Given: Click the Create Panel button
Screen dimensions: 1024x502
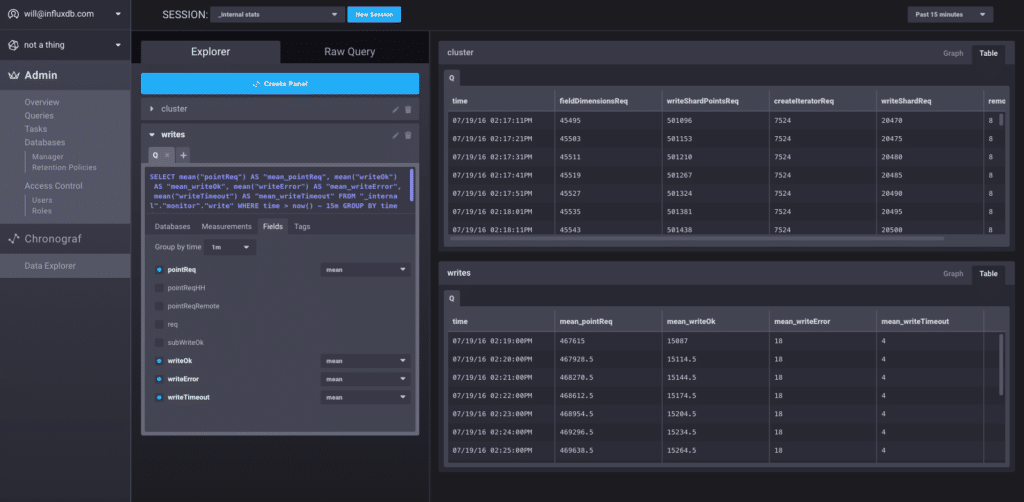Looking at the screenshot, I should point(280,83).
